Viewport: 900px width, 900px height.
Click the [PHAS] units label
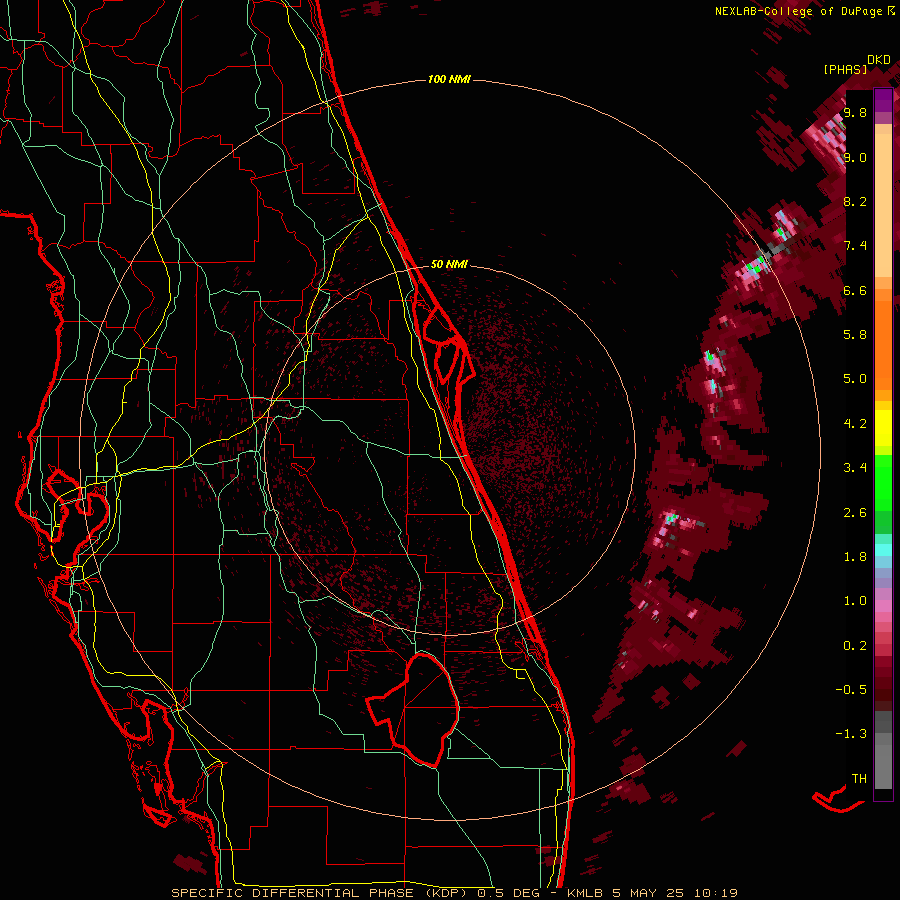tap(845, 70)
